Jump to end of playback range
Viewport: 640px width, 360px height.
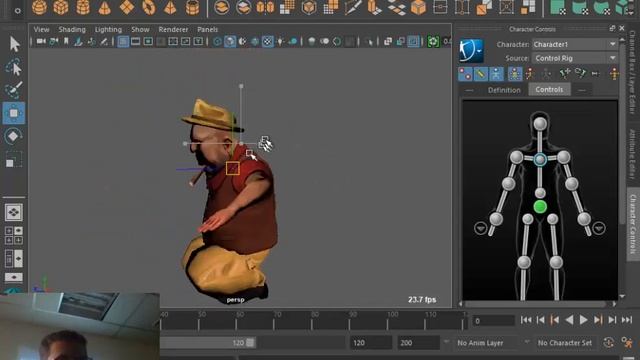[x=627, y=320]
